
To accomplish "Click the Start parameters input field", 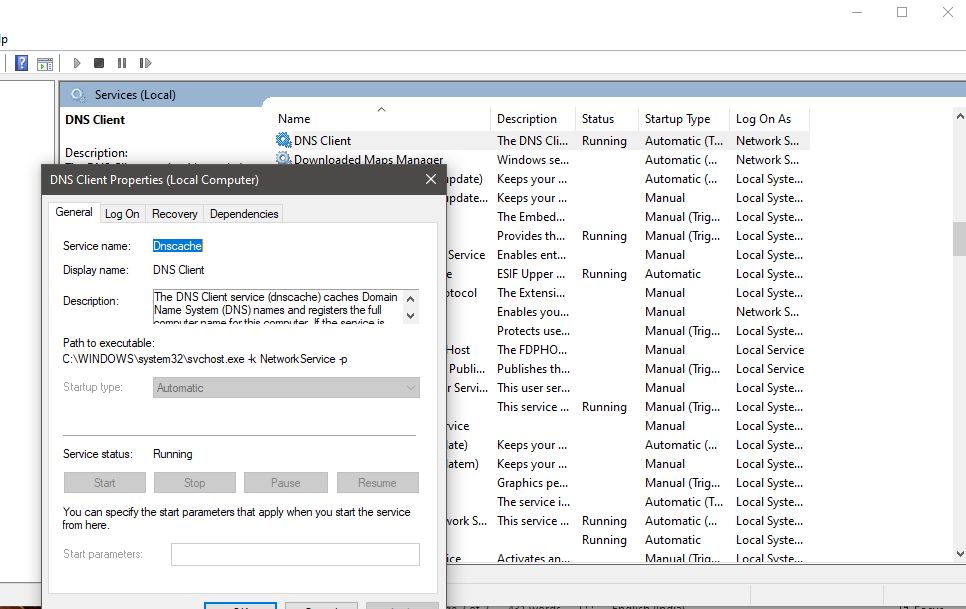I will pyautogui.click(x=295, y=554).
